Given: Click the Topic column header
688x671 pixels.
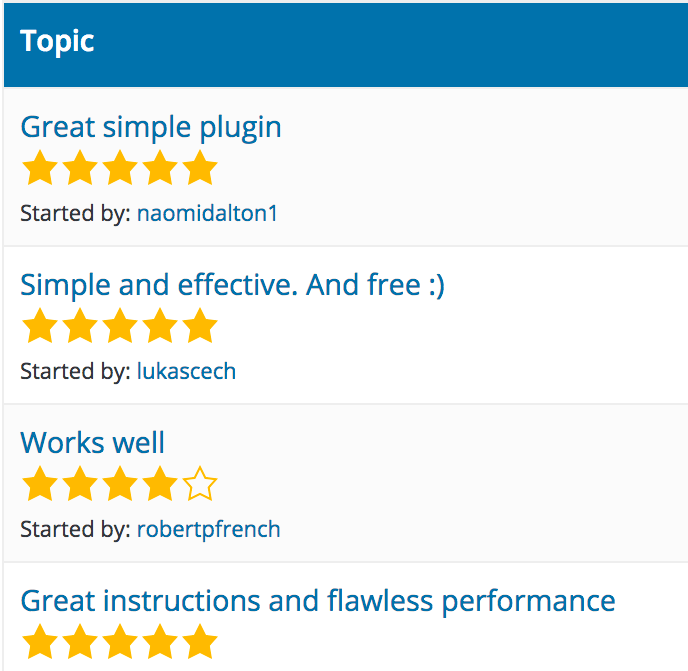Looking at the screenshot, I should [57, 42].
